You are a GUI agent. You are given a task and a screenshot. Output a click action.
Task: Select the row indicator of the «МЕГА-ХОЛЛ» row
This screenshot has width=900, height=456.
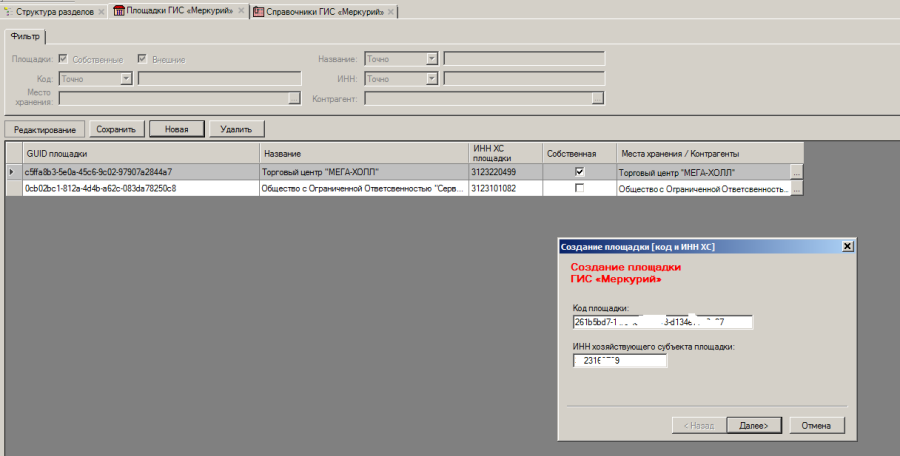14,172
